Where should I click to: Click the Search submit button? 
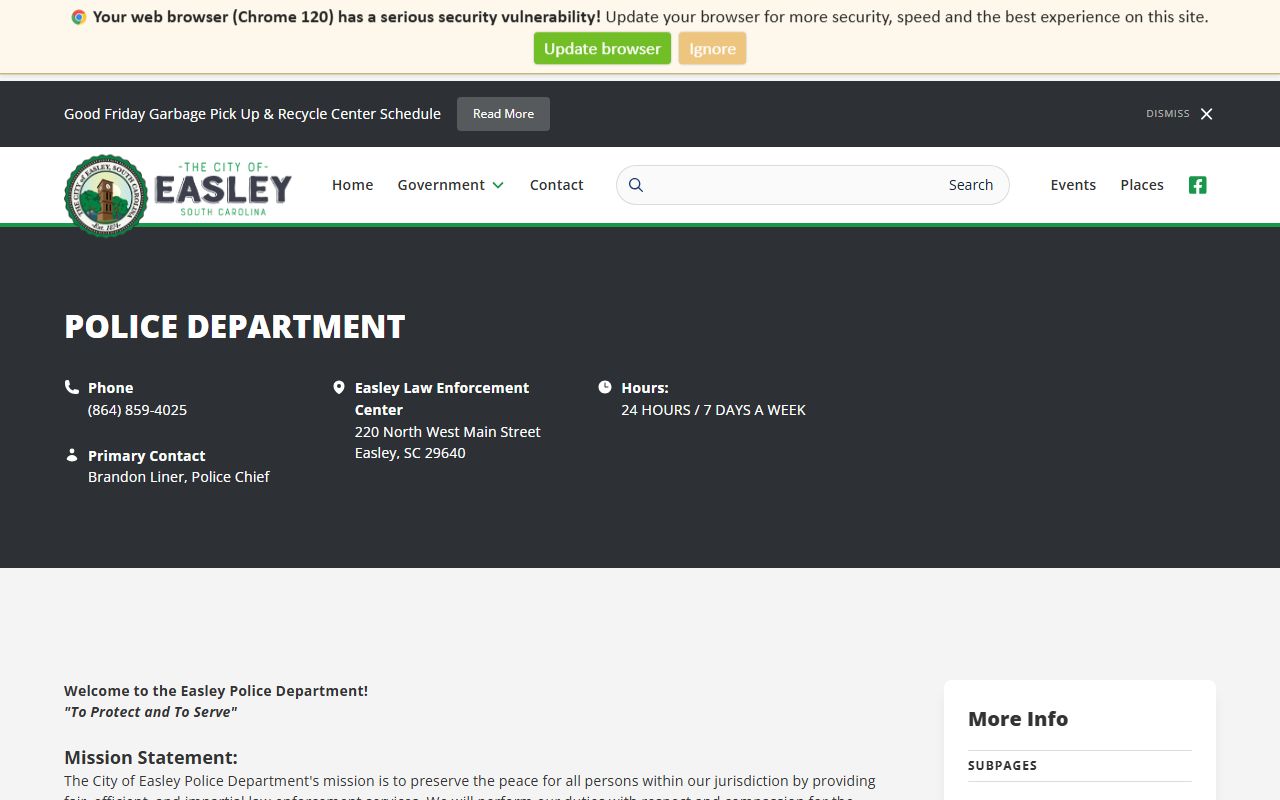tap(970, 185)
